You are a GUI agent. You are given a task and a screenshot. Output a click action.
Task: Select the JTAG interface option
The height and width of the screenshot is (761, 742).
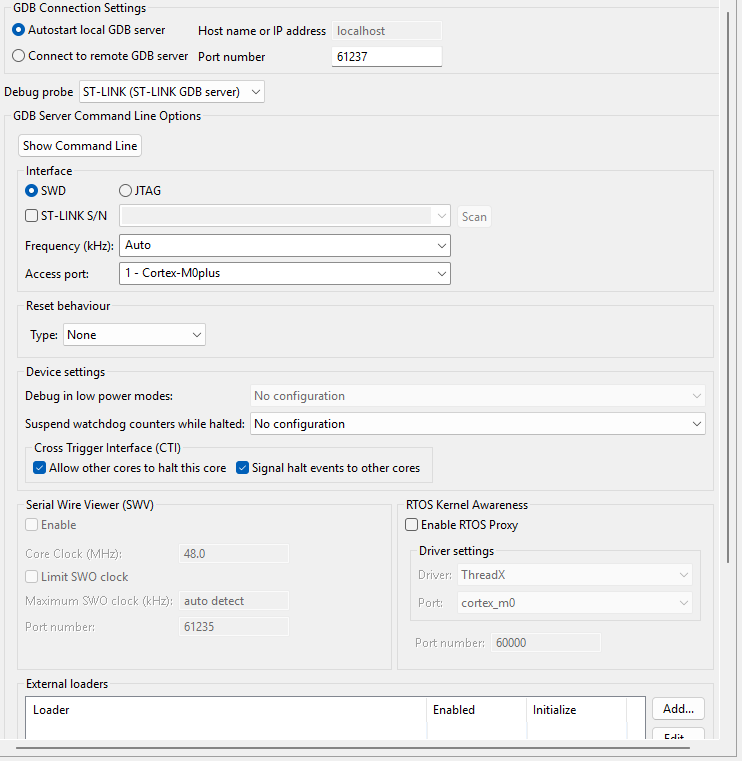(x=125, y=190)
